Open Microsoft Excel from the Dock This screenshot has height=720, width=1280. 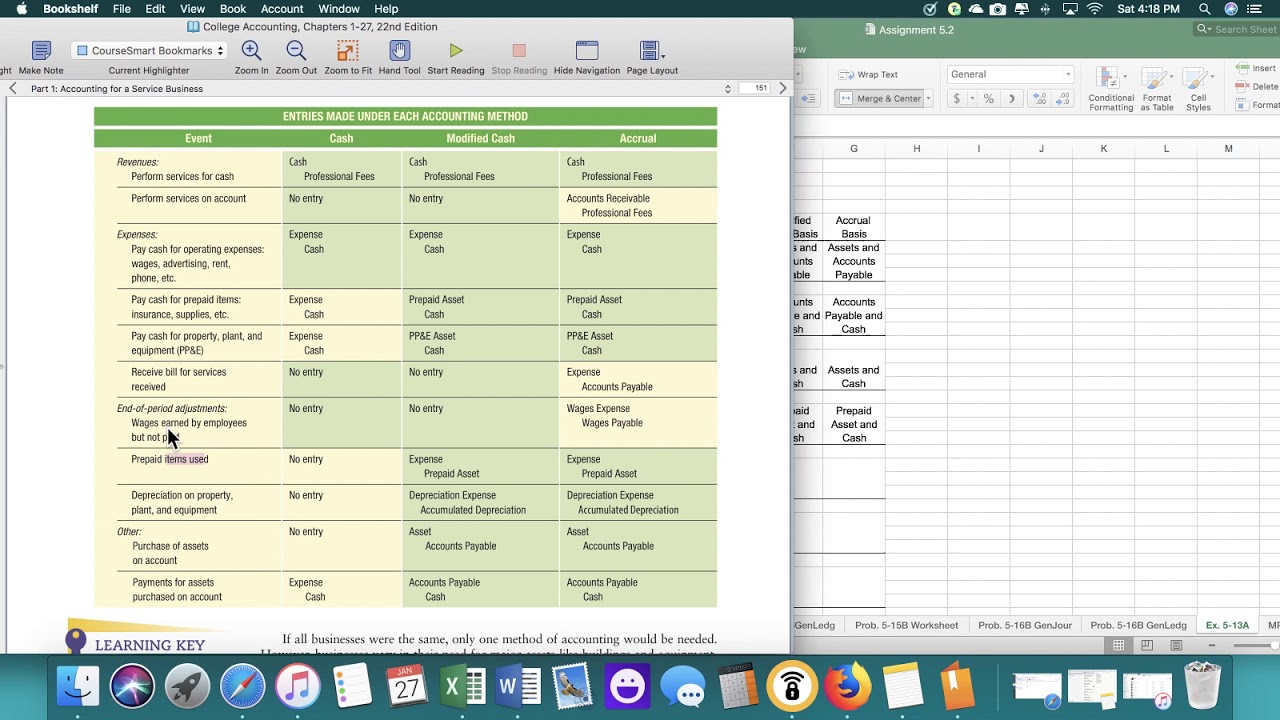[463, 686]
